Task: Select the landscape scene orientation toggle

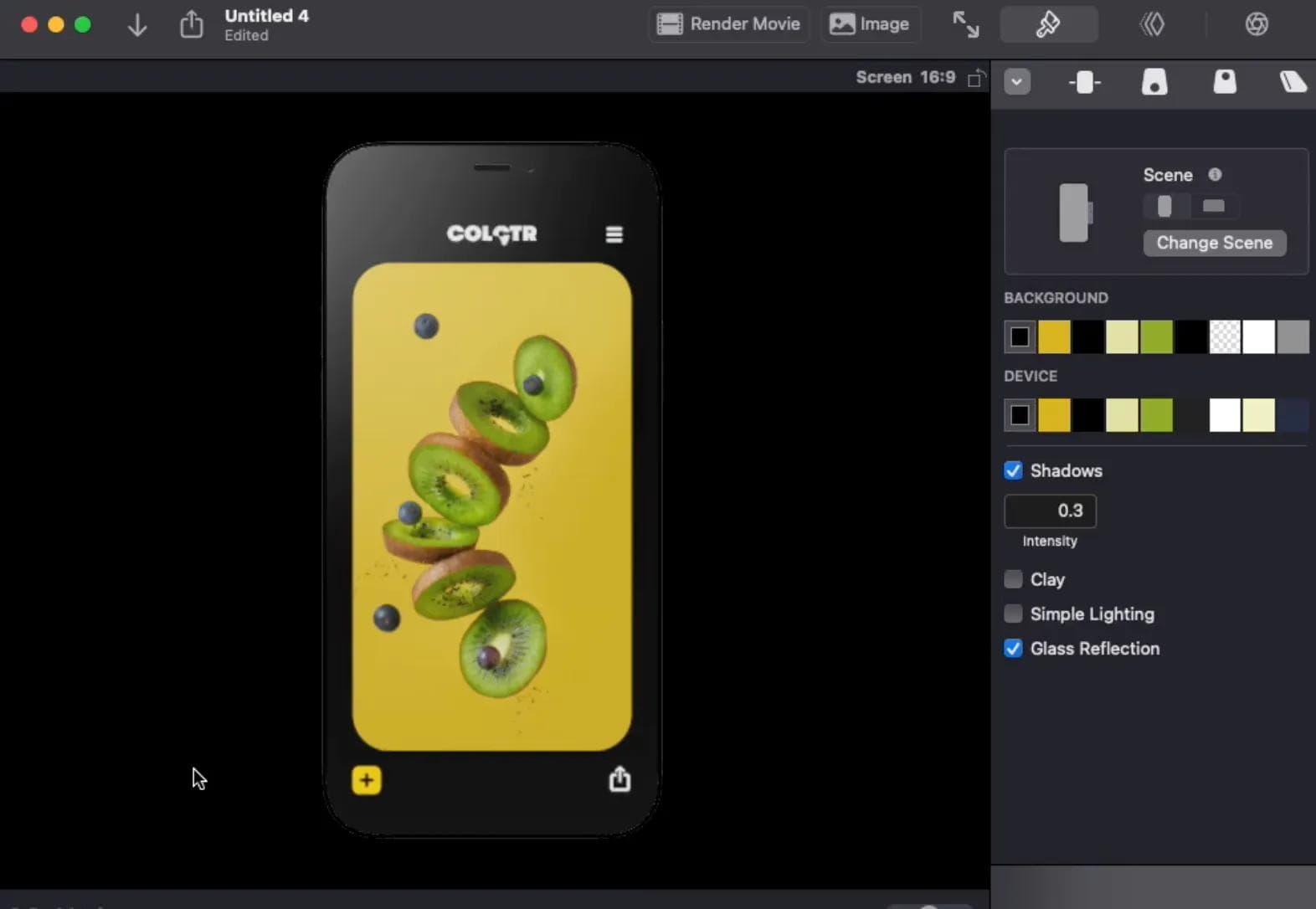Action: tap(1213, 206)
